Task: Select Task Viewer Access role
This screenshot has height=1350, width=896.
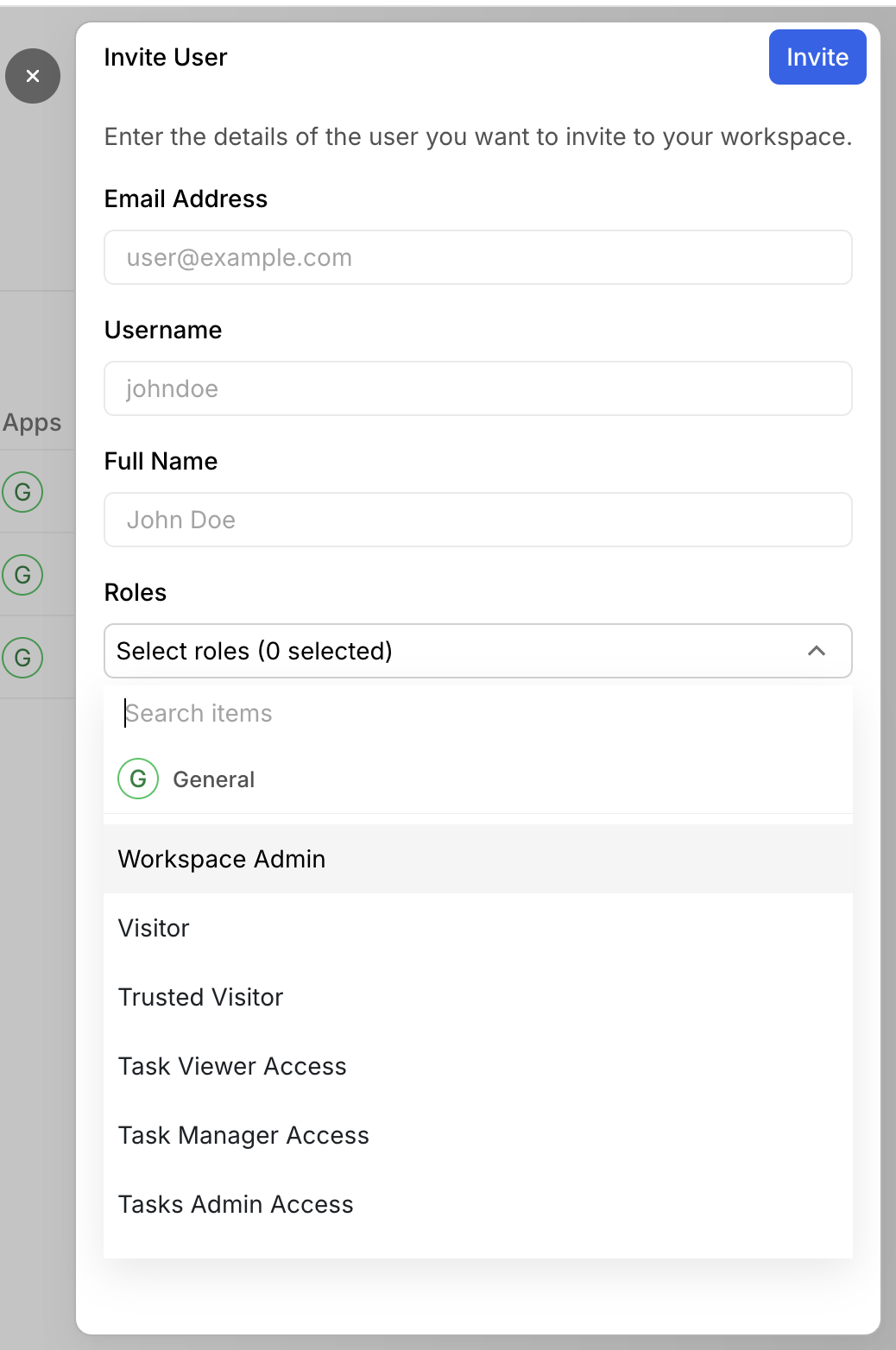Action: click(x=232, y=1066)
